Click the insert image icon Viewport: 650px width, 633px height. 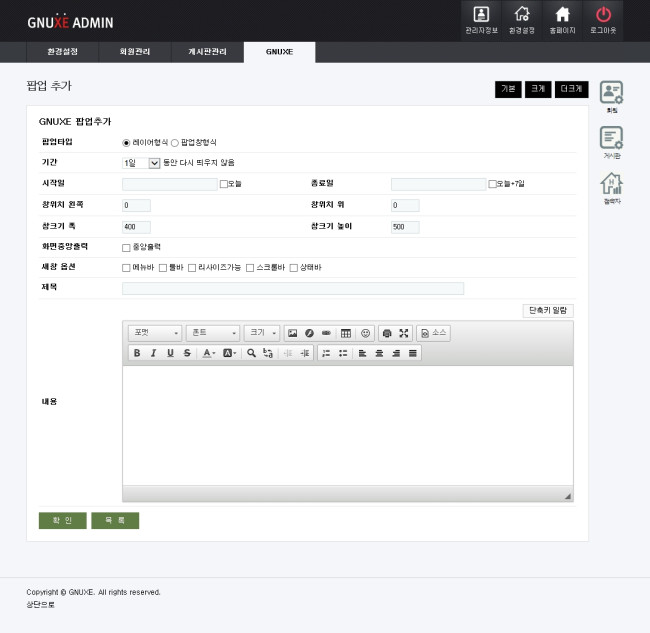pyautogui.click(x=292, y=333)
